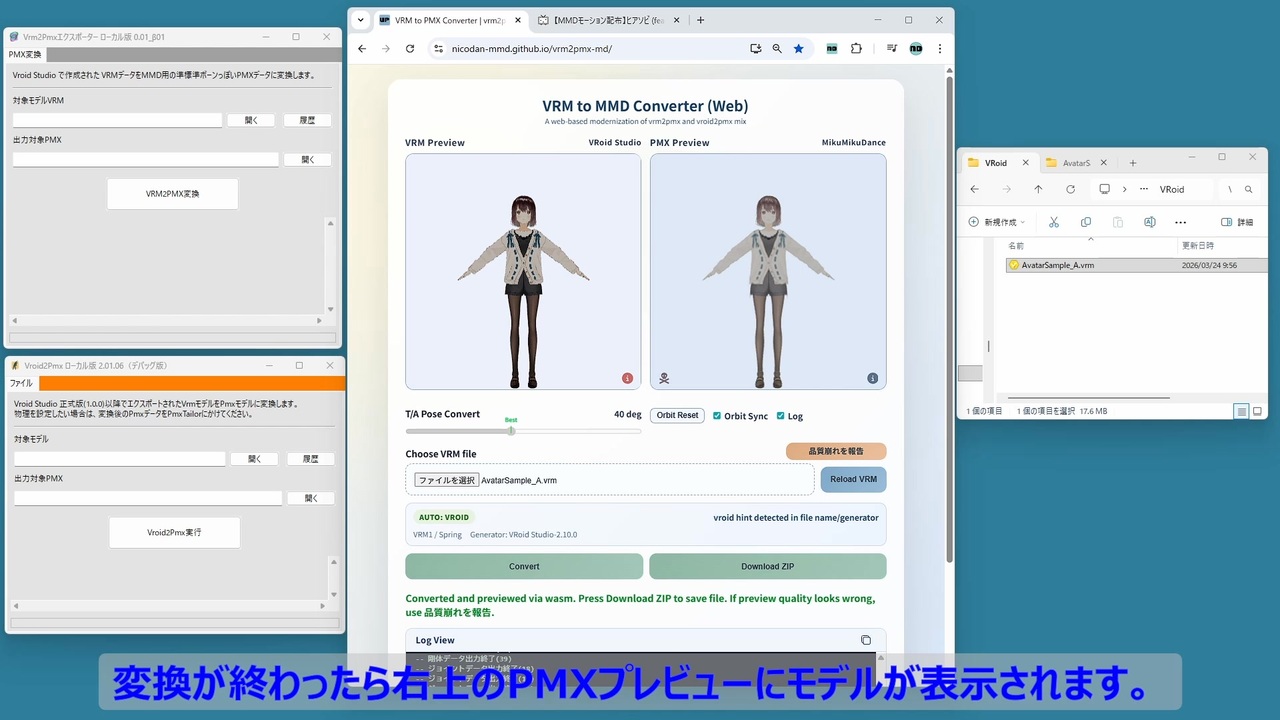
Task: Go back in the Chrome browser
Action: click(362, 48)
